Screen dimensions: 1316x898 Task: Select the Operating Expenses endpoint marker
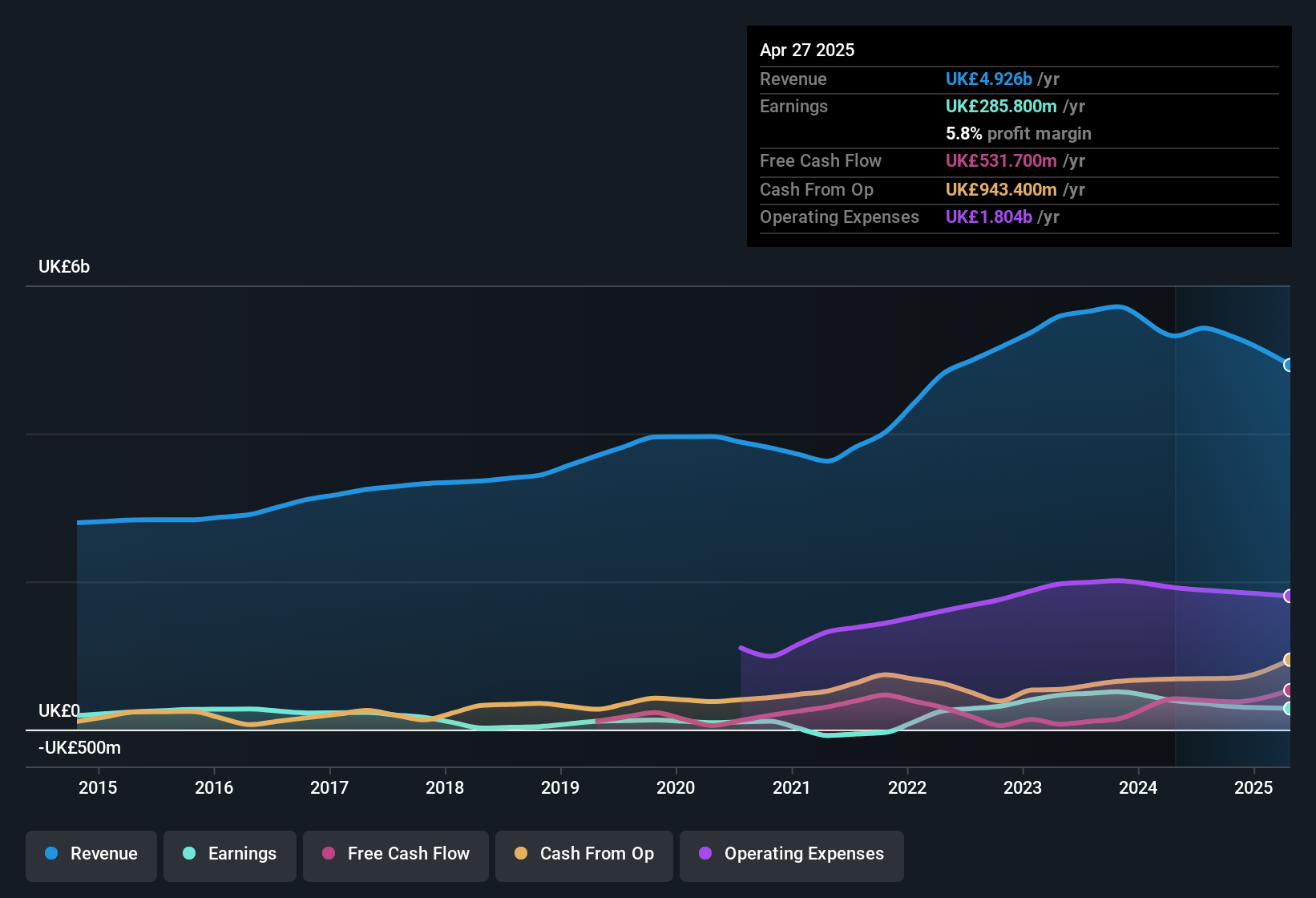pyautogui.click(x=1289, y=596)
